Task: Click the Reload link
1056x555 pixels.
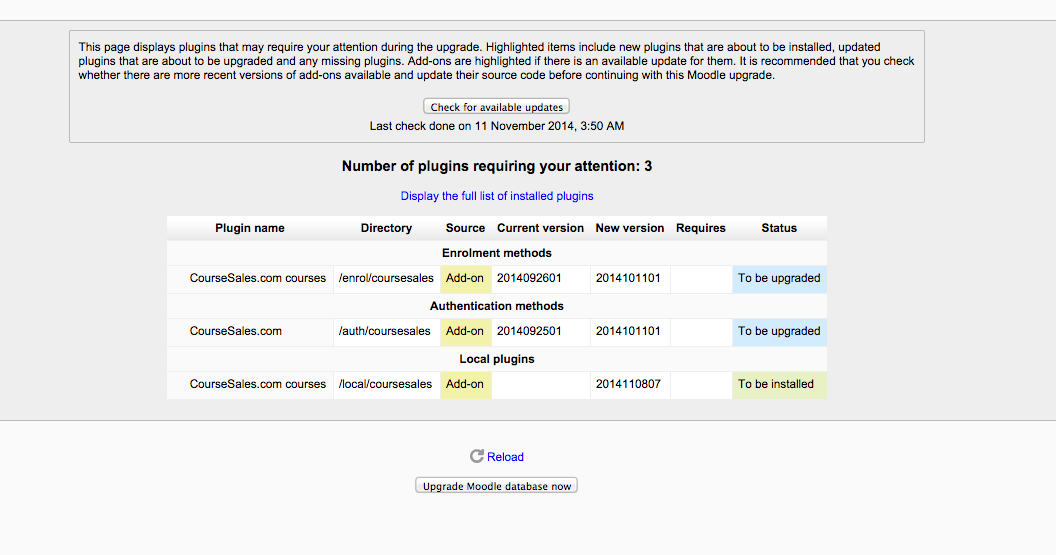Action: point(505,457)
